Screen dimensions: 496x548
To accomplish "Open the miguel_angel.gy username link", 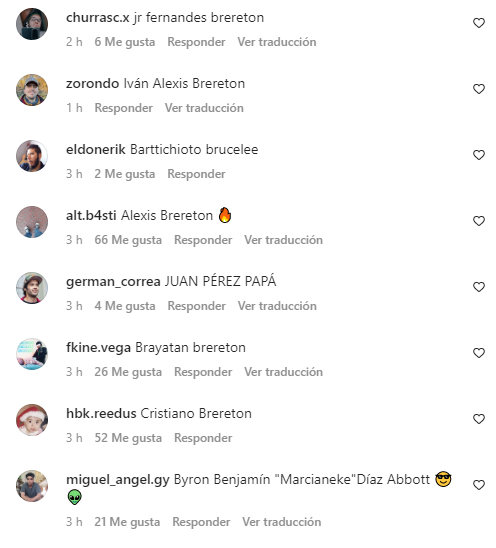I will coord(118,480).
